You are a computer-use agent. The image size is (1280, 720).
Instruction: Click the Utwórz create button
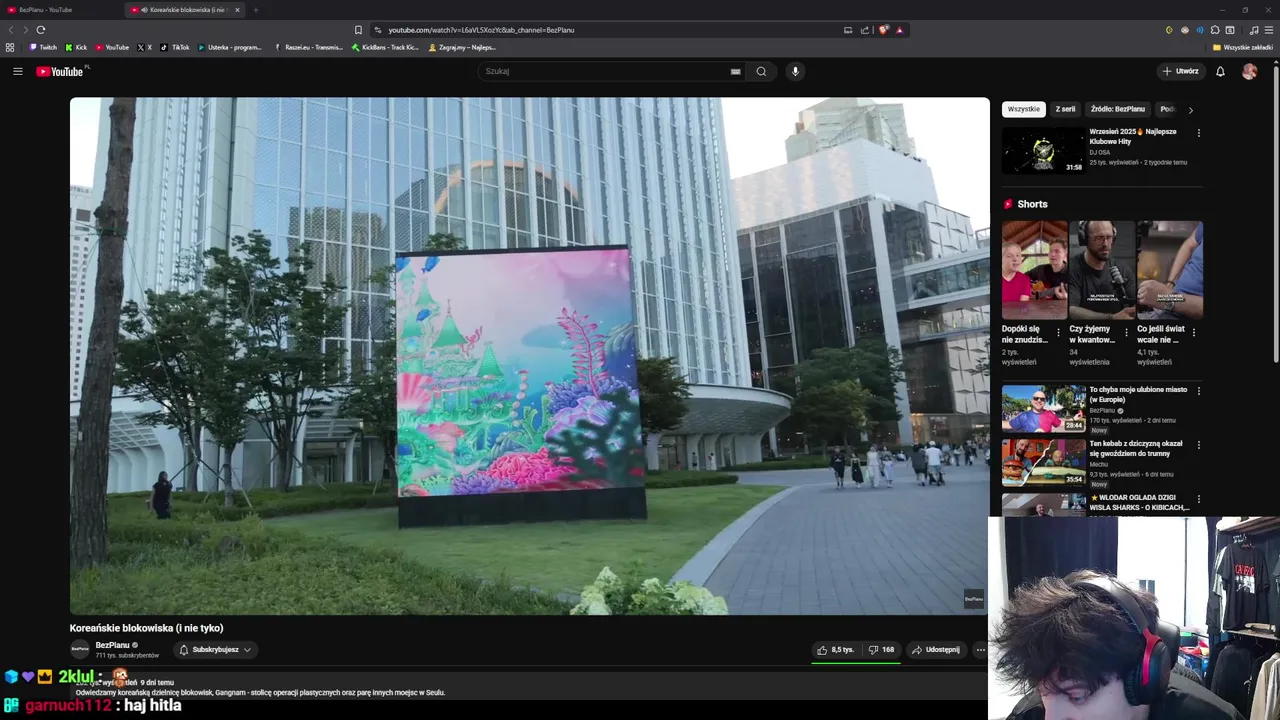1180,71
